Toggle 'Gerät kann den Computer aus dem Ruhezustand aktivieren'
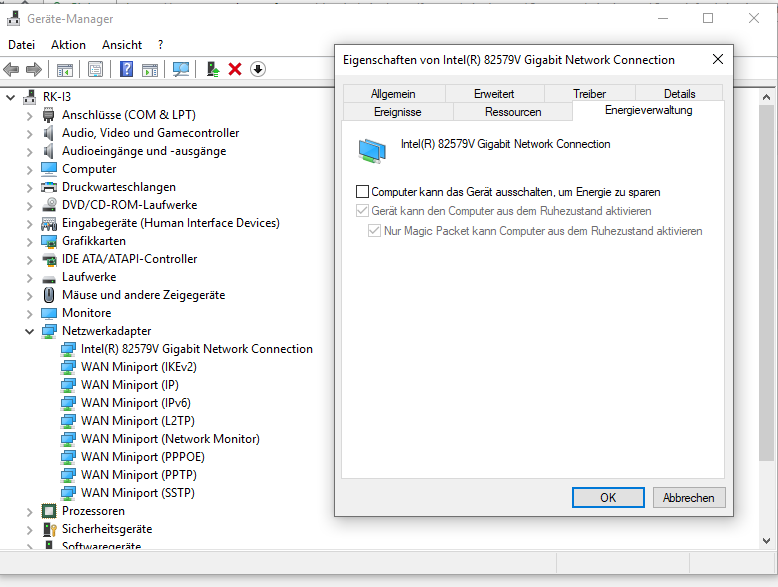This screenshot has height=587, width=778. point(363,211)
